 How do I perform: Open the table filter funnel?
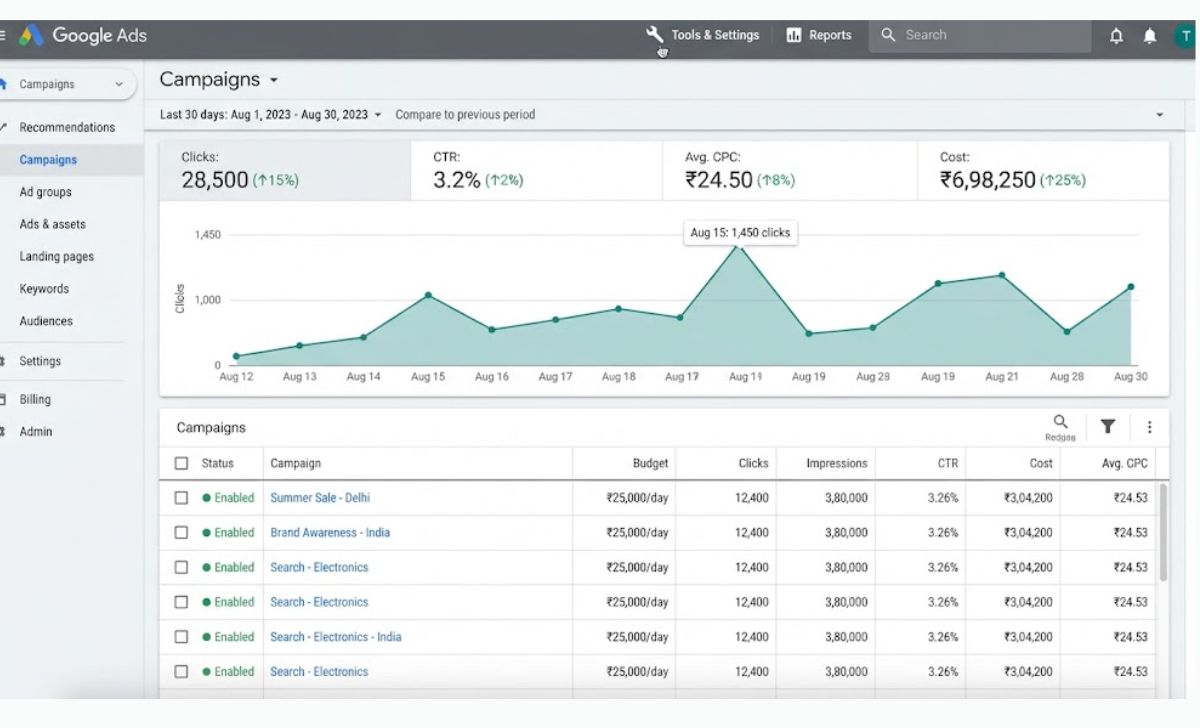1108,427
